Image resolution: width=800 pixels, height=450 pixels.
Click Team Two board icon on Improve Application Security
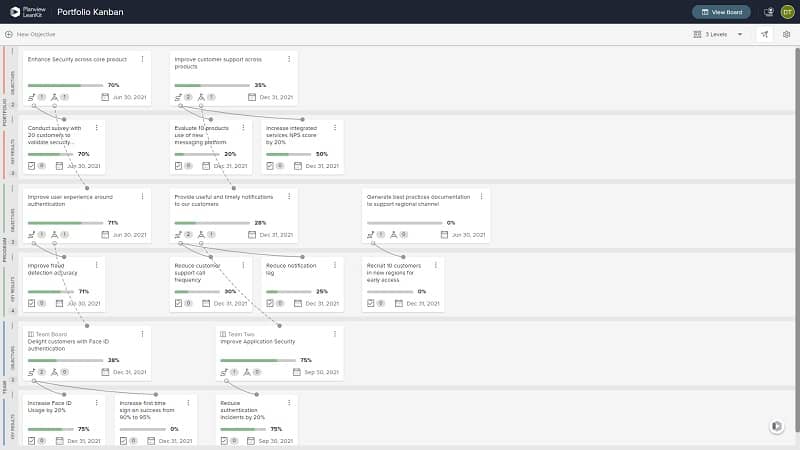tap(223, 334)
